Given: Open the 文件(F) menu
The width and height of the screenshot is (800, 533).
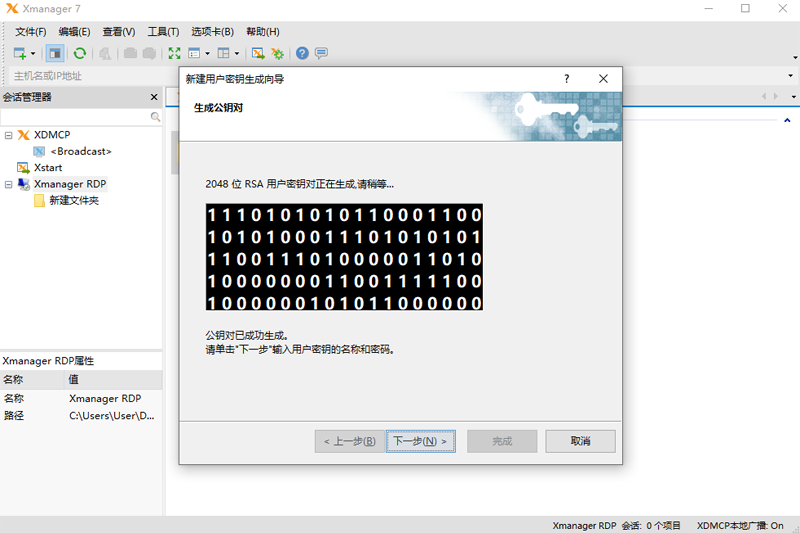Looking at the screenshot, I should point(31,32).
